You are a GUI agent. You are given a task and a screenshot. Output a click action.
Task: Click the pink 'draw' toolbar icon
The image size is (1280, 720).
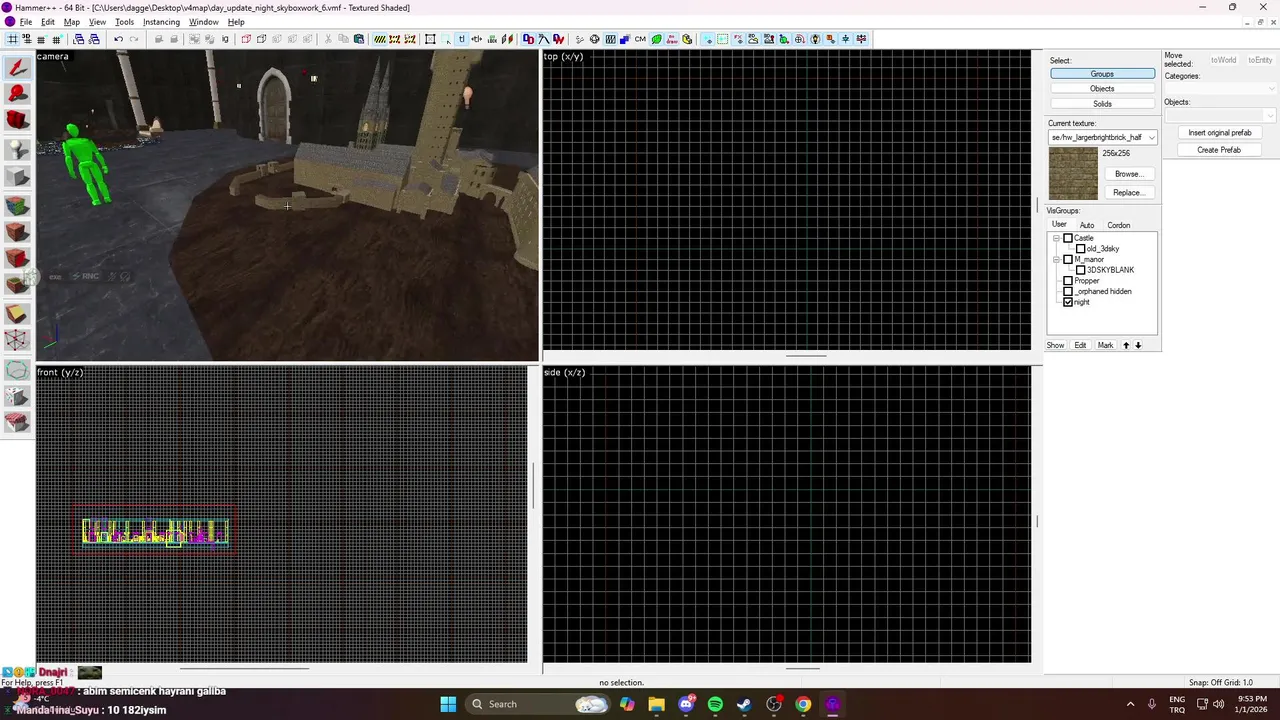click(x=672, y=39)
